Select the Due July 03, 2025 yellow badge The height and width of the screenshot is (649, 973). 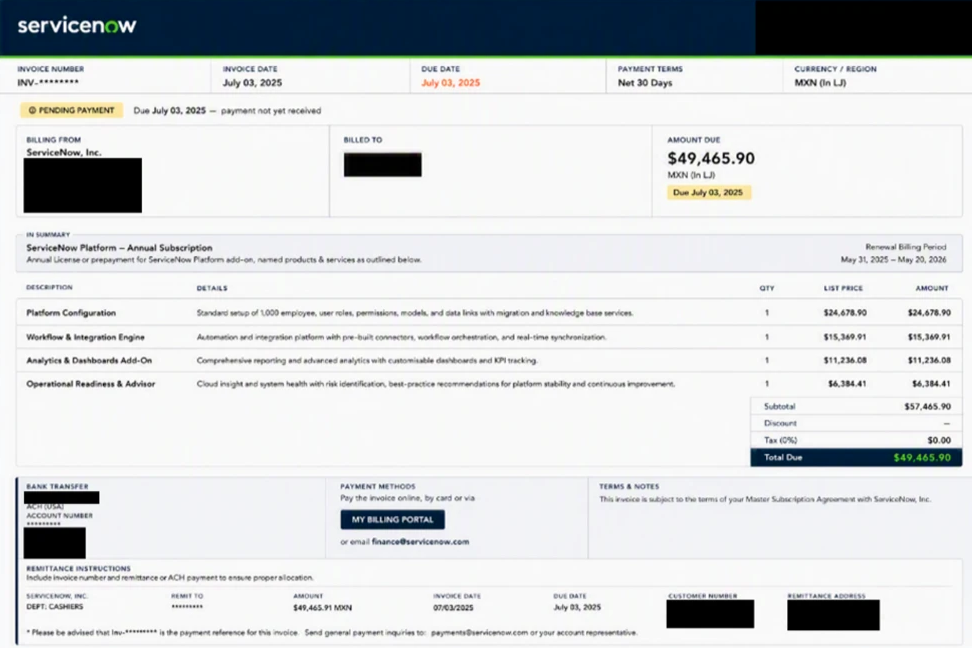tap(709, 193)
